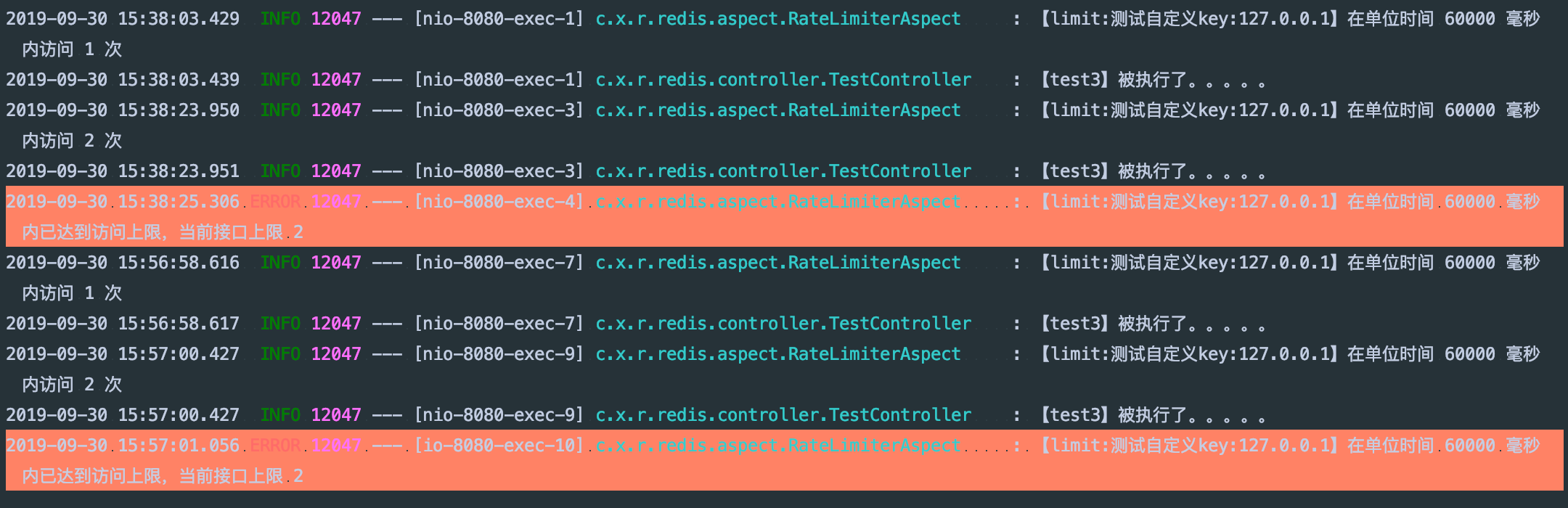
Task: Click the test3 message at 15:57:00.427
Action: point(1153,415)
